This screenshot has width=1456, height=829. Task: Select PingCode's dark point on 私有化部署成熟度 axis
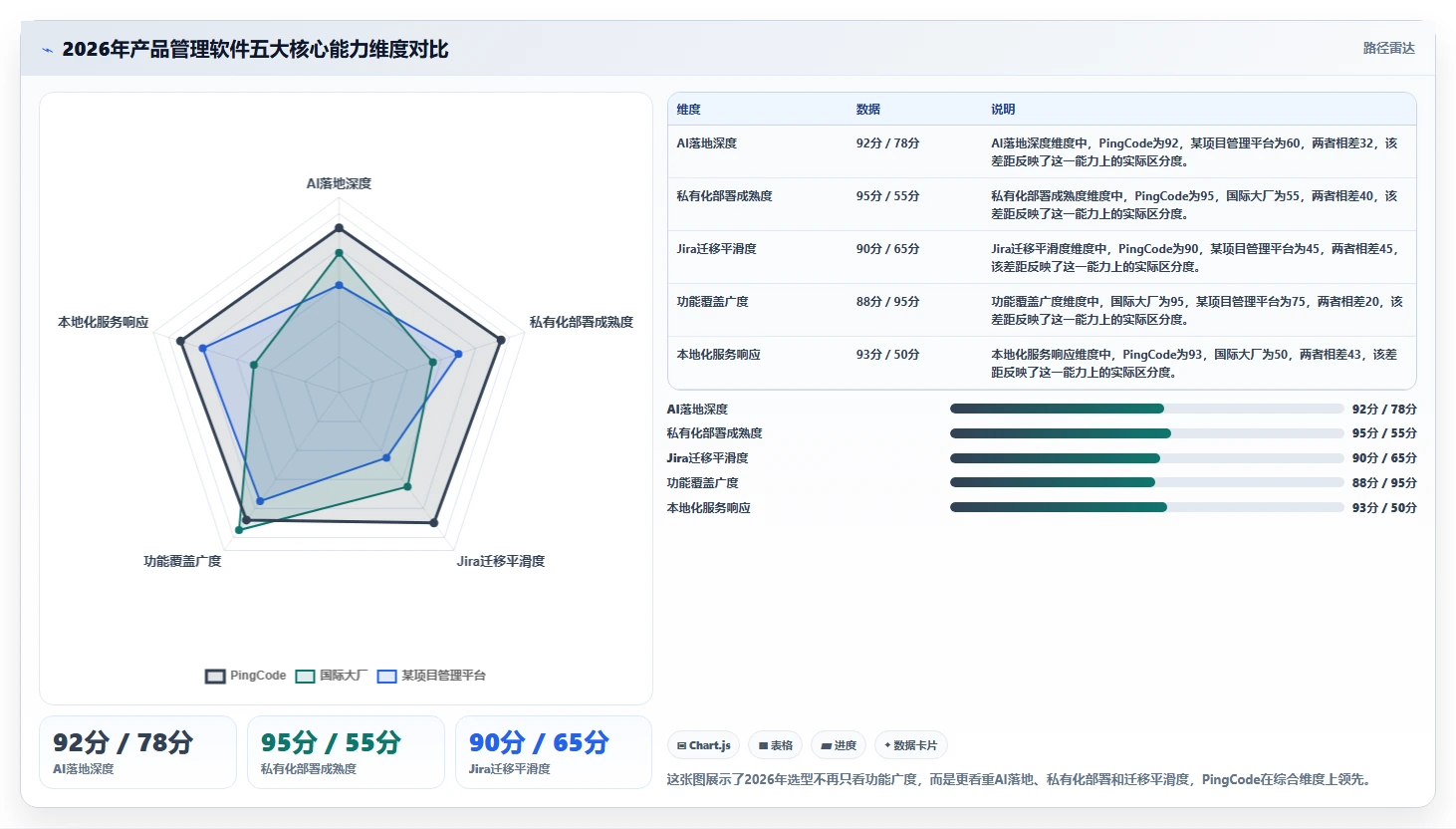(501, 340)
